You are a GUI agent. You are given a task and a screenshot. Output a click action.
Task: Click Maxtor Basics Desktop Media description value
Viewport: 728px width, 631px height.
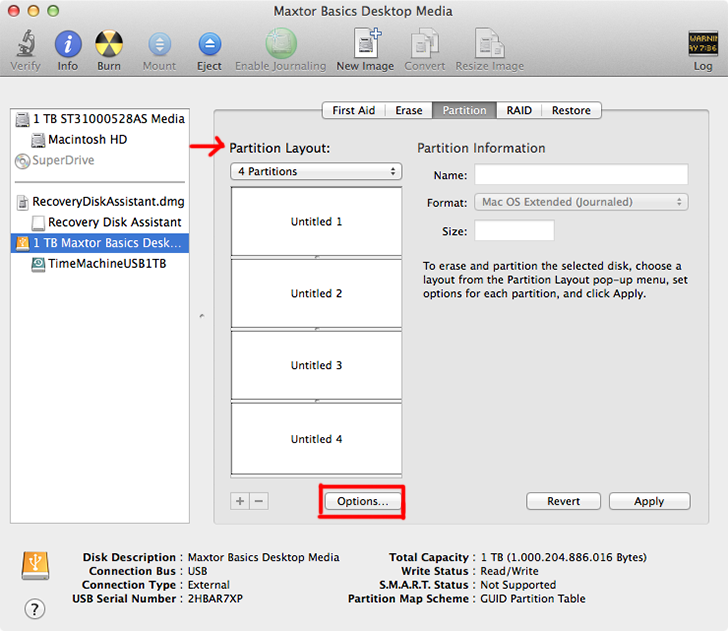(x=263, y=557)
